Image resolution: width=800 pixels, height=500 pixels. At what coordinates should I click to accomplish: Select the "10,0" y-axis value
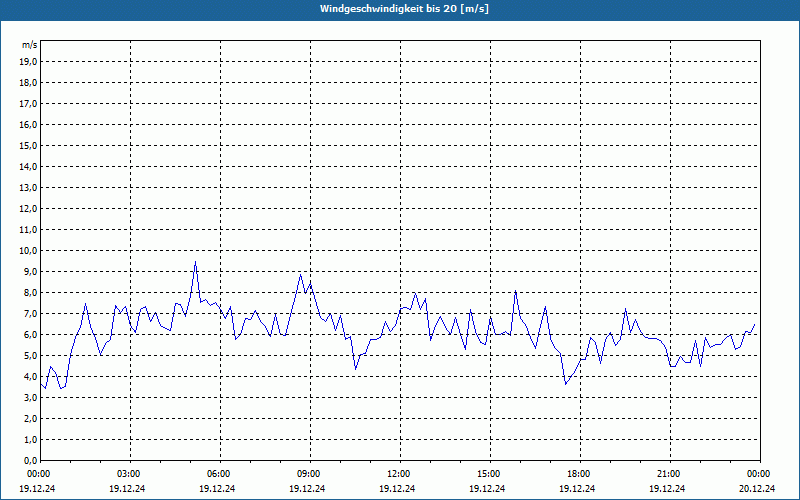point(28,251)
